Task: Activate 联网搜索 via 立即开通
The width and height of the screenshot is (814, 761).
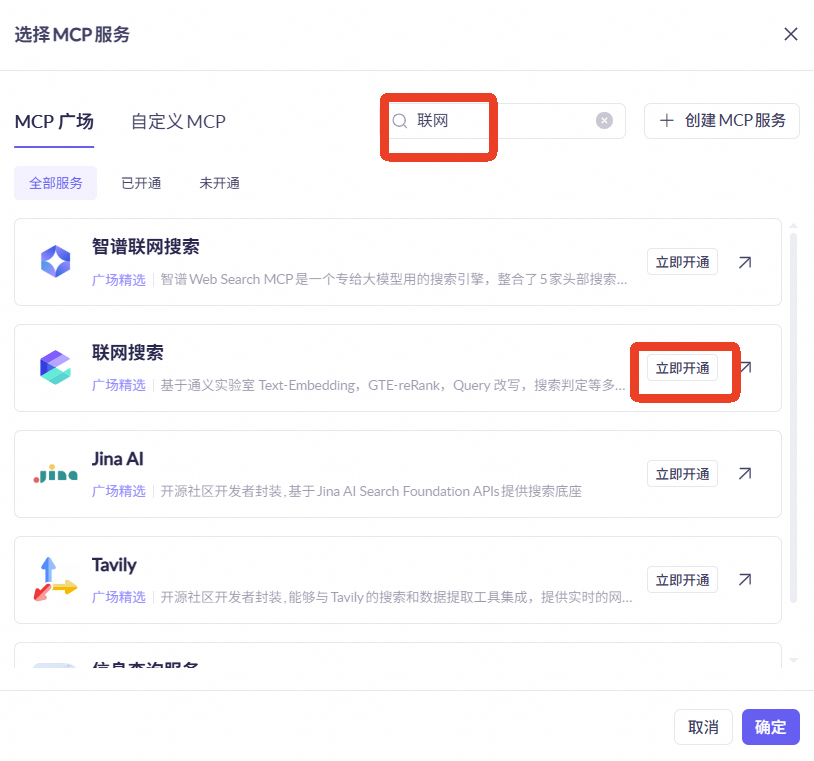Action: point(682,368)
